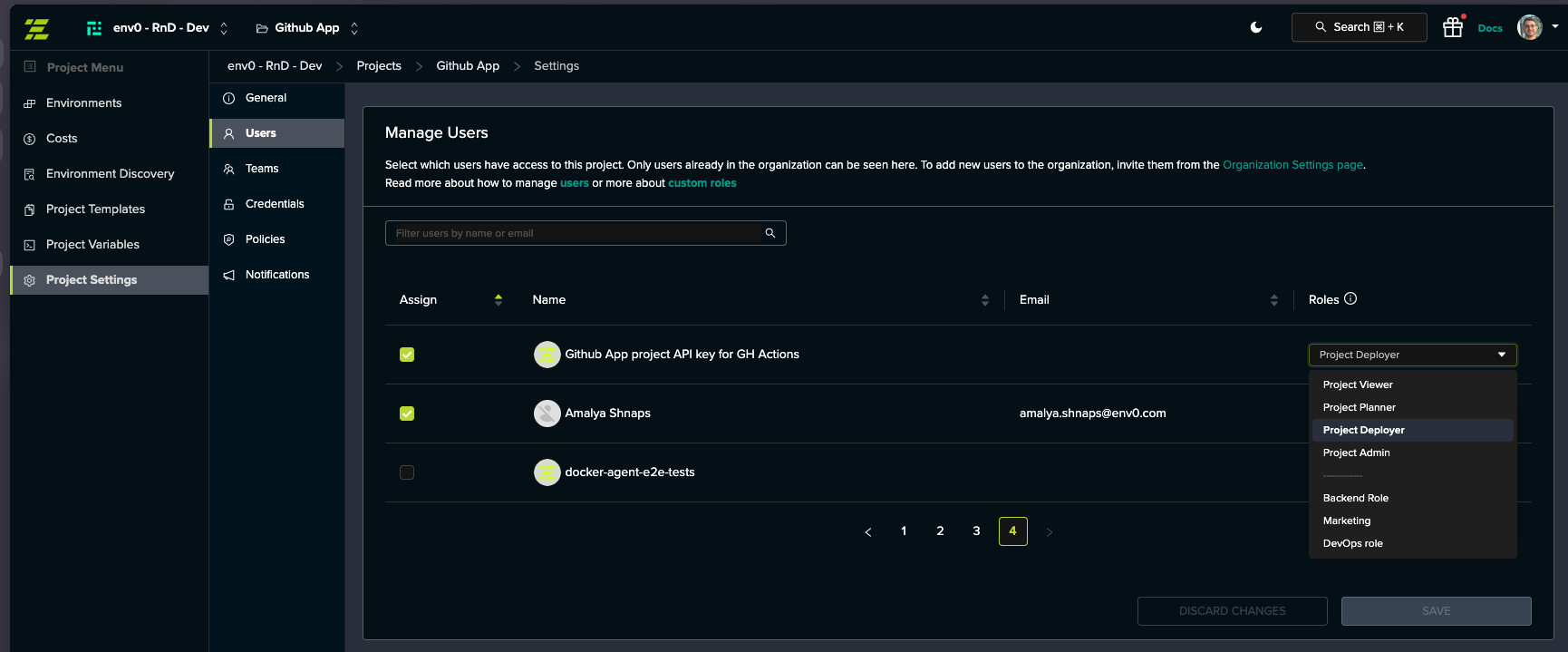1568x652 pixels.
Task: Click the Project Templates icon
Action: point(30,209)
